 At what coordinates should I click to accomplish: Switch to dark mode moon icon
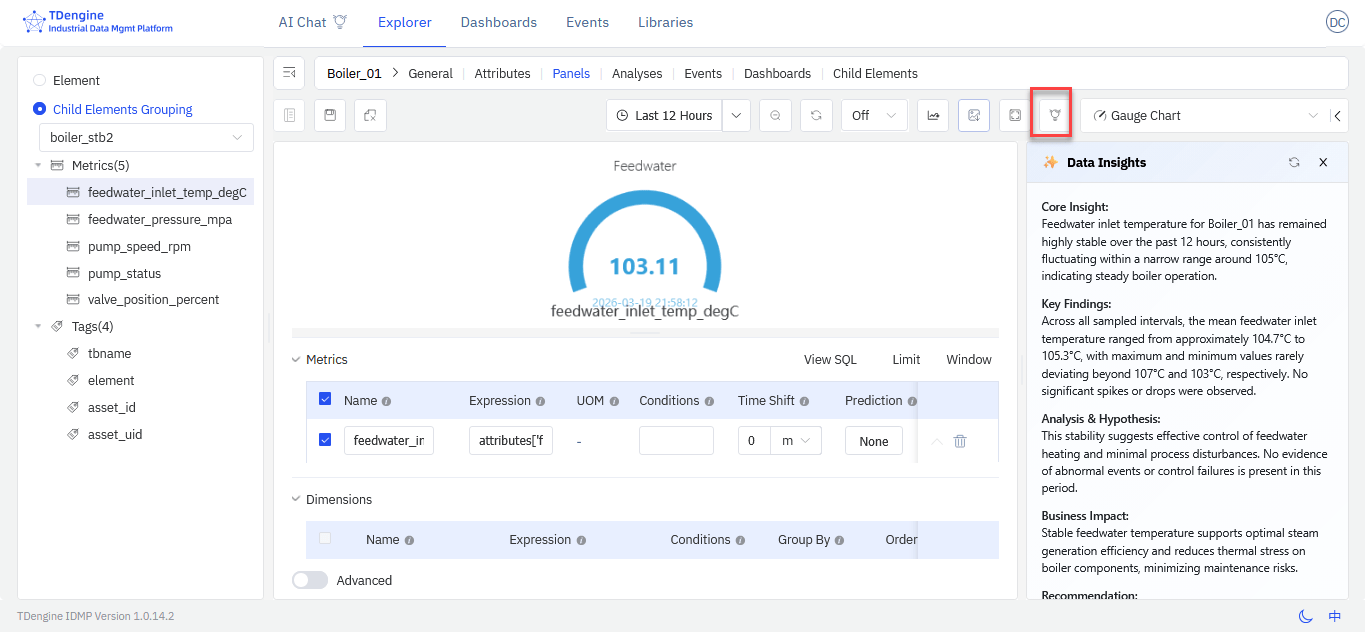coord(1305,616)
